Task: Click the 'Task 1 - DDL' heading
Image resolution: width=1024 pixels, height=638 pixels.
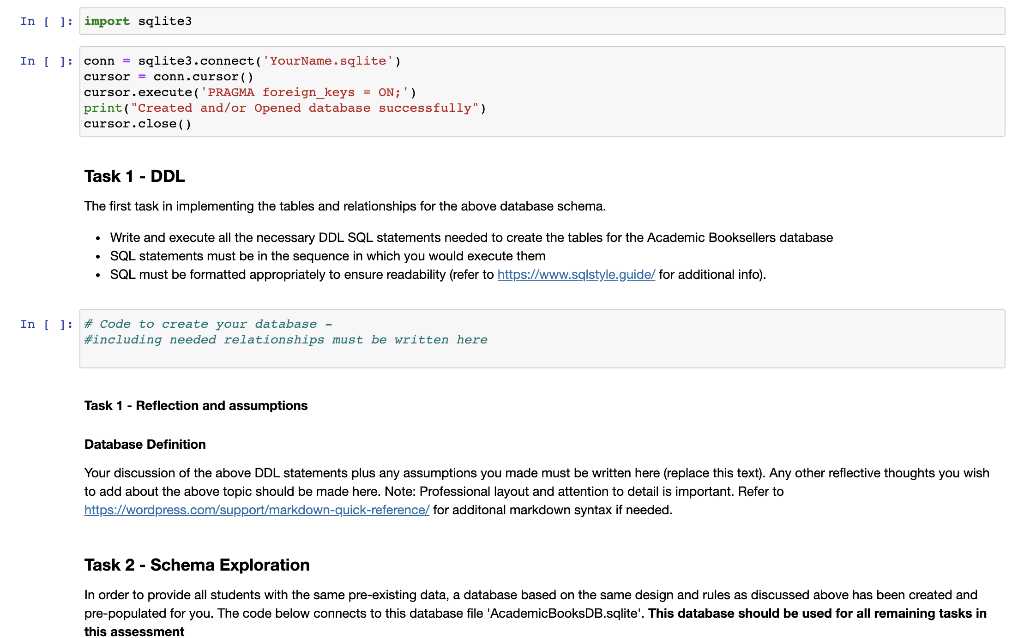Action: (135, 176)
